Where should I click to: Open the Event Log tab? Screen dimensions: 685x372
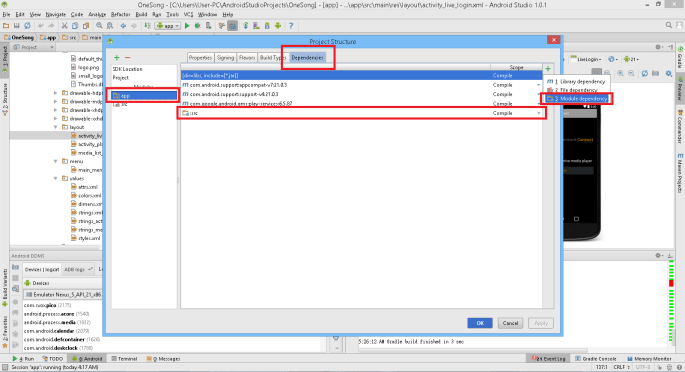point(549,359)
